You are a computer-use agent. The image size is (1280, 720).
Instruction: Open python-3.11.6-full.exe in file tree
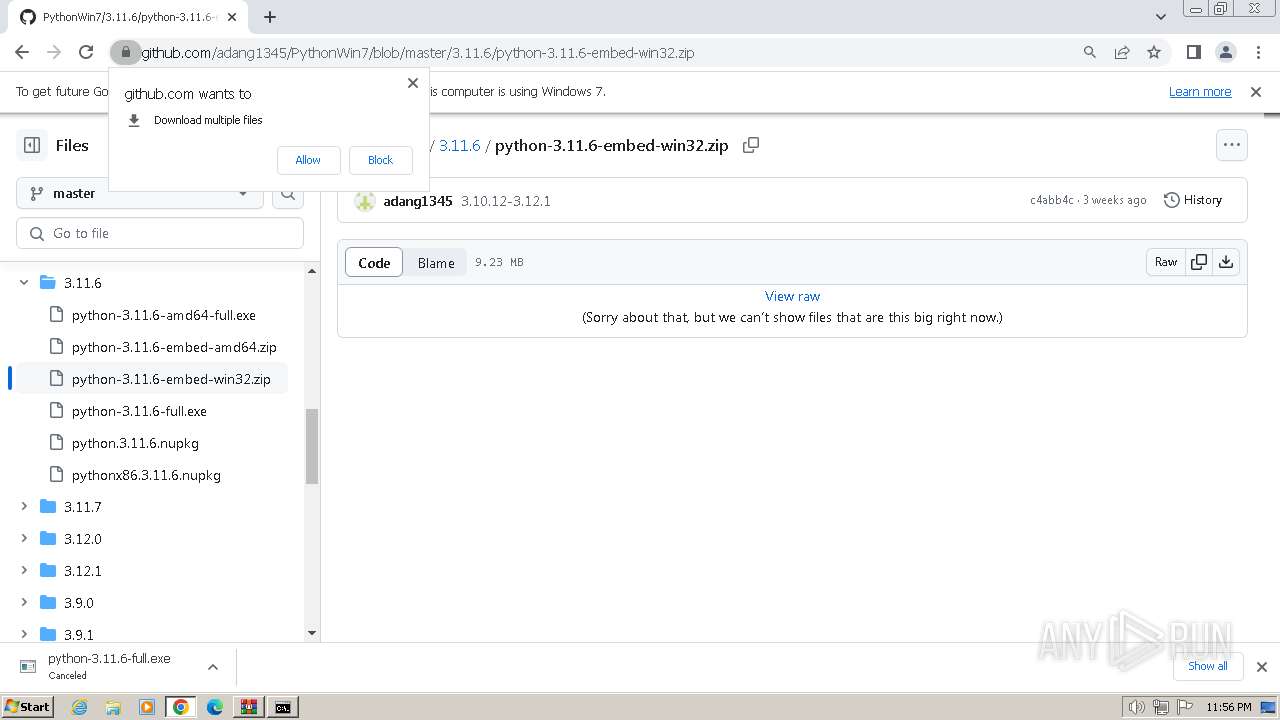tap(139, 411)
